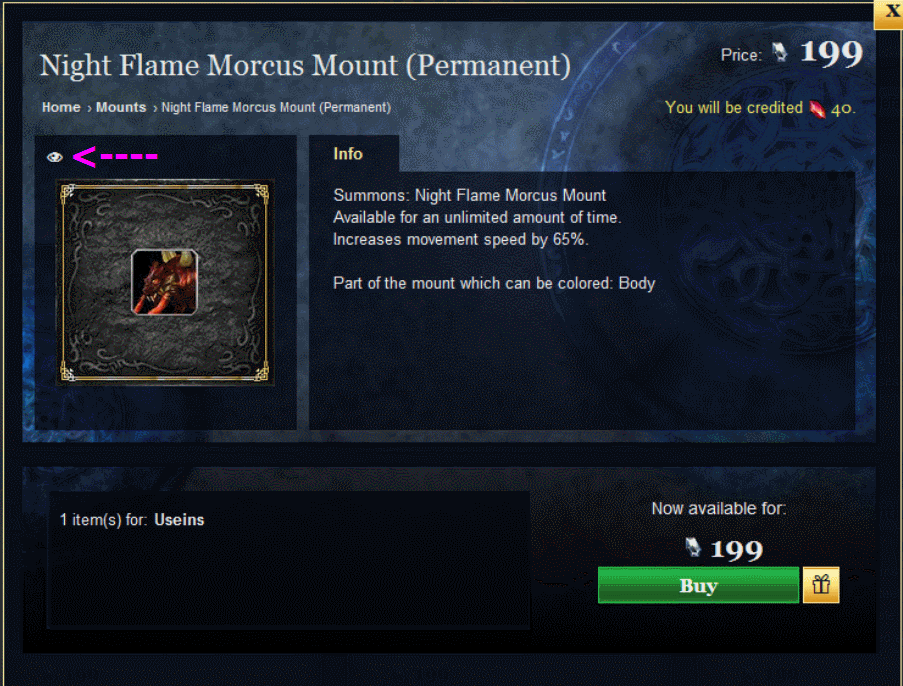Click the 'You will be credited' text
903x686 pixels.
[x=734, y=108]
